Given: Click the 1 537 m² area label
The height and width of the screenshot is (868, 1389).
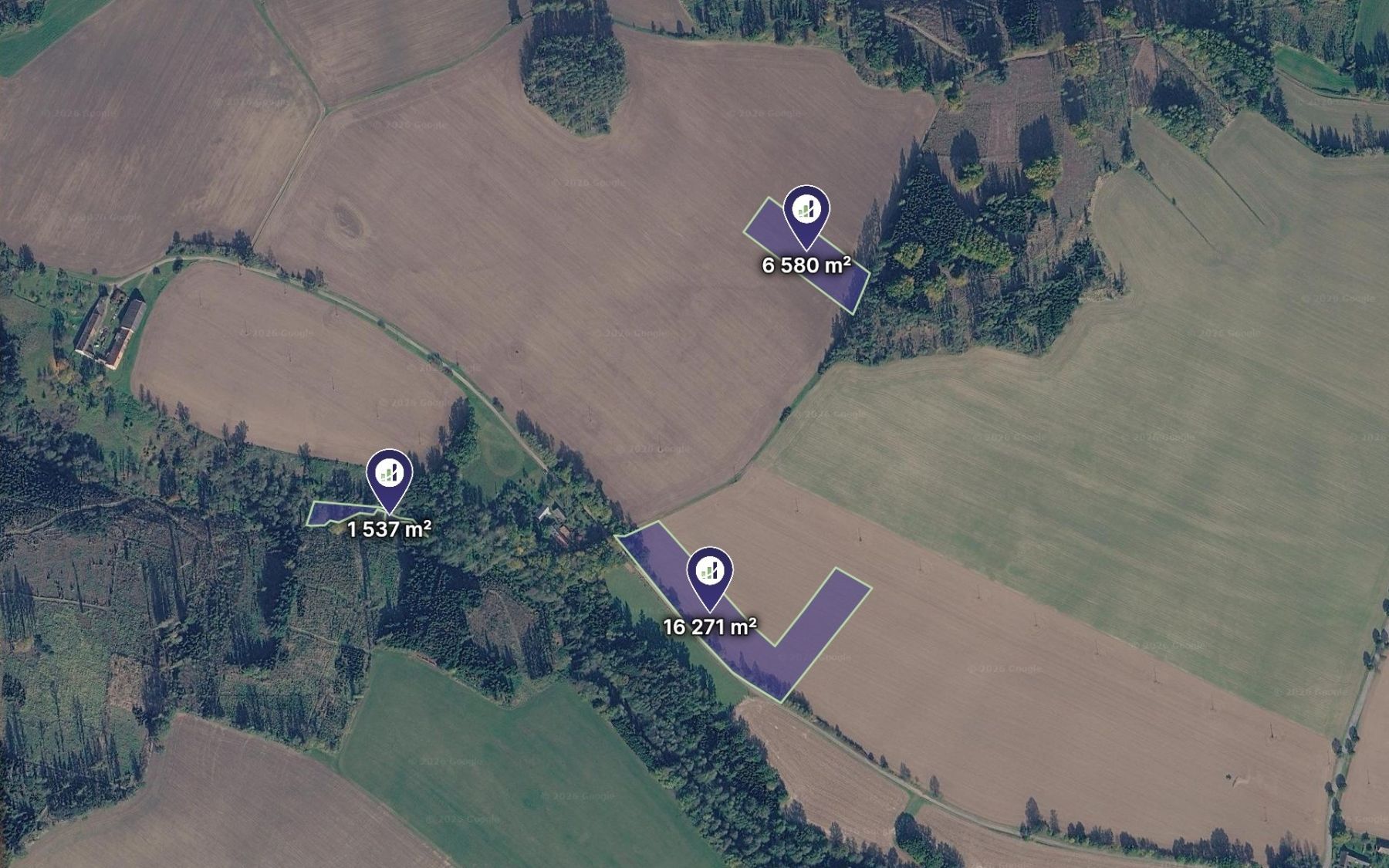Looking at the screenshot, I should 389,529.
